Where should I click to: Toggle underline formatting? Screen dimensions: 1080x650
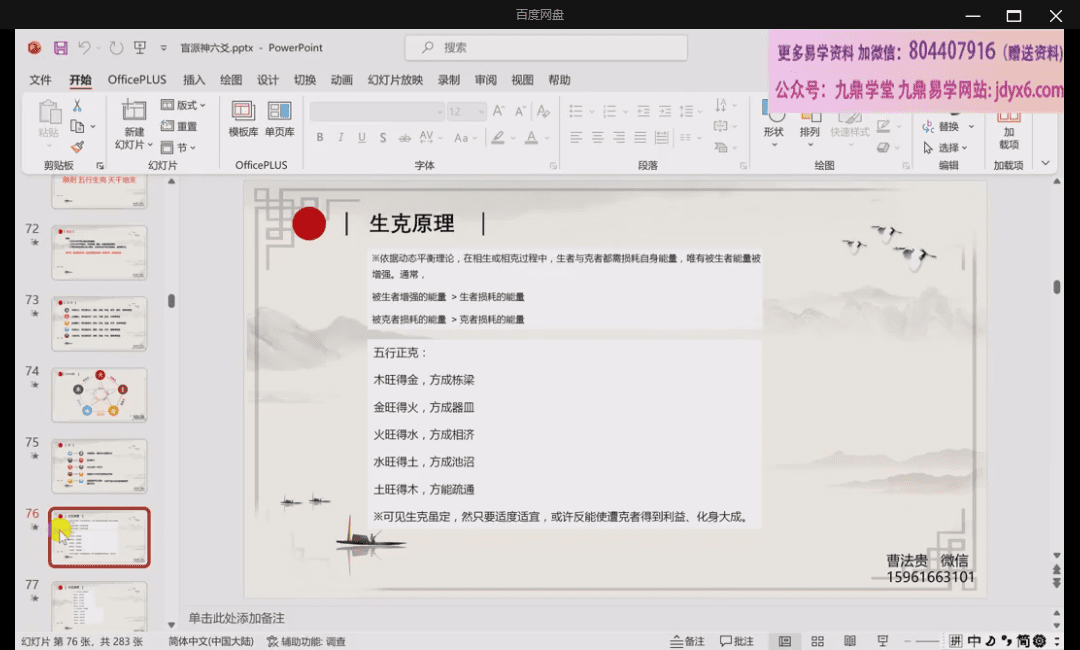click(x=362, y=138)
